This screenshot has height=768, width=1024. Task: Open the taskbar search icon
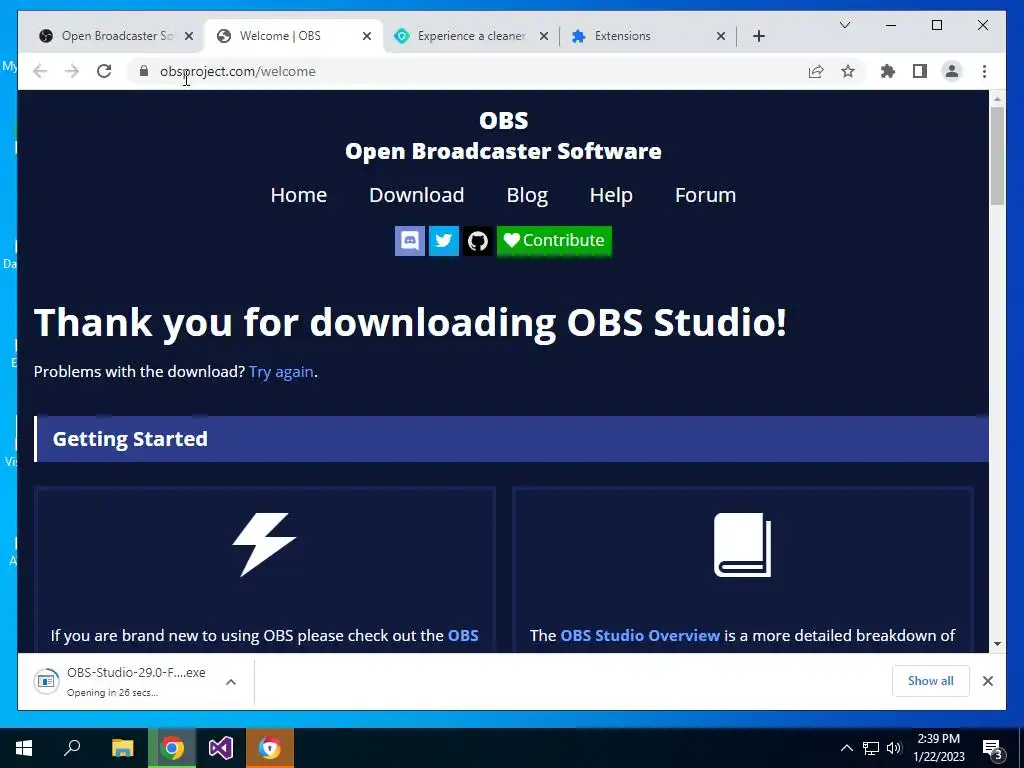tap(72, 748)
